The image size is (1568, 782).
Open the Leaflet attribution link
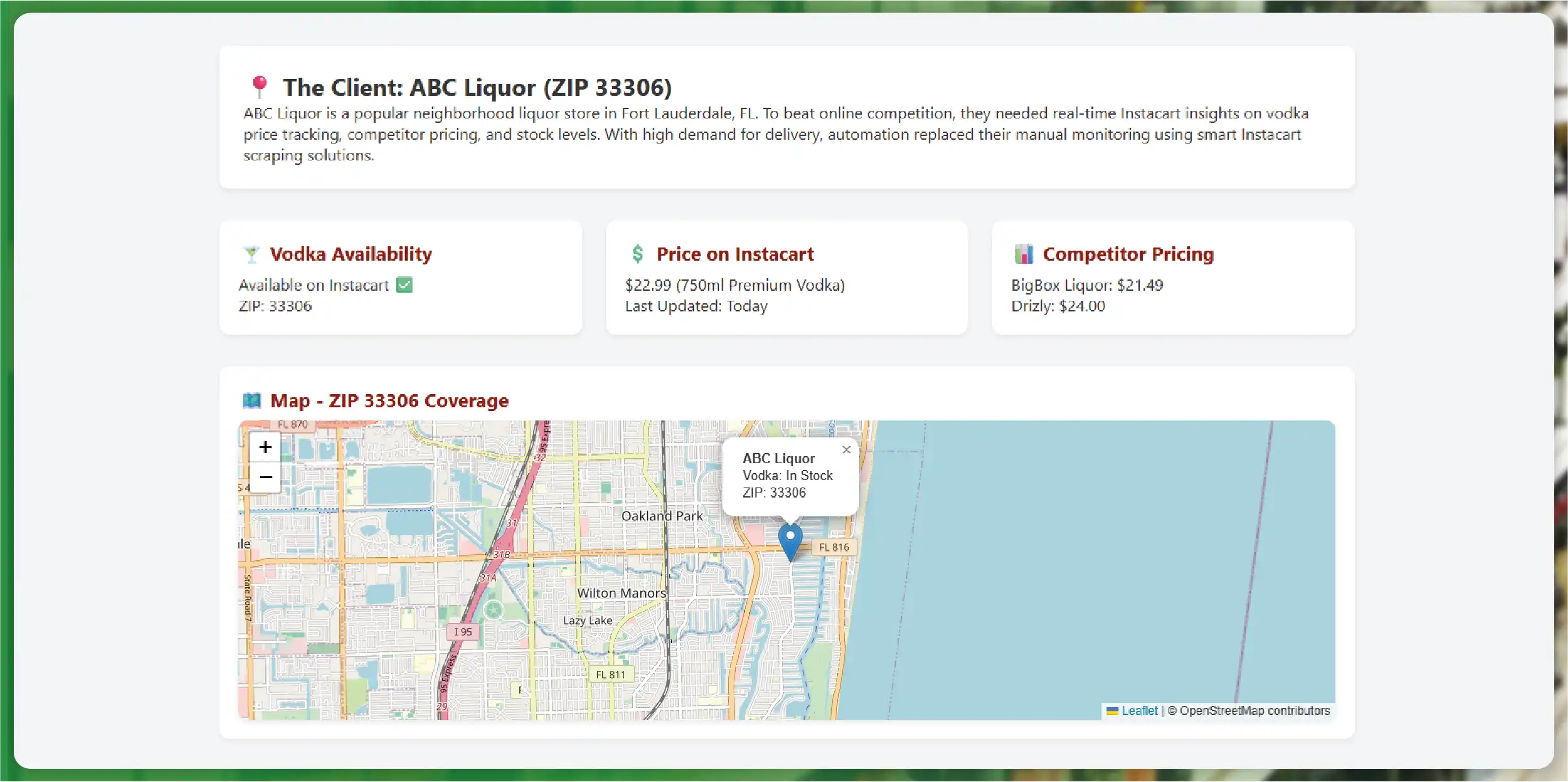tap(1139, 711)
